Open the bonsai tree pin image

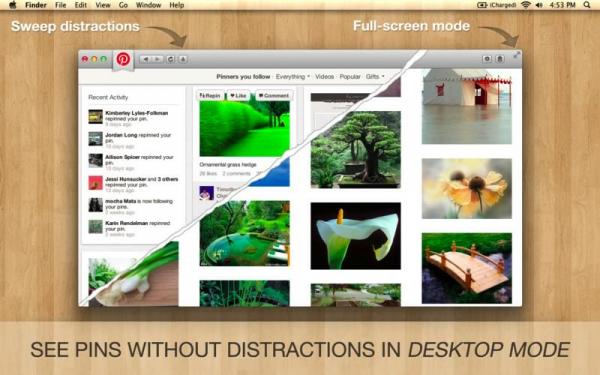point(355,150)
